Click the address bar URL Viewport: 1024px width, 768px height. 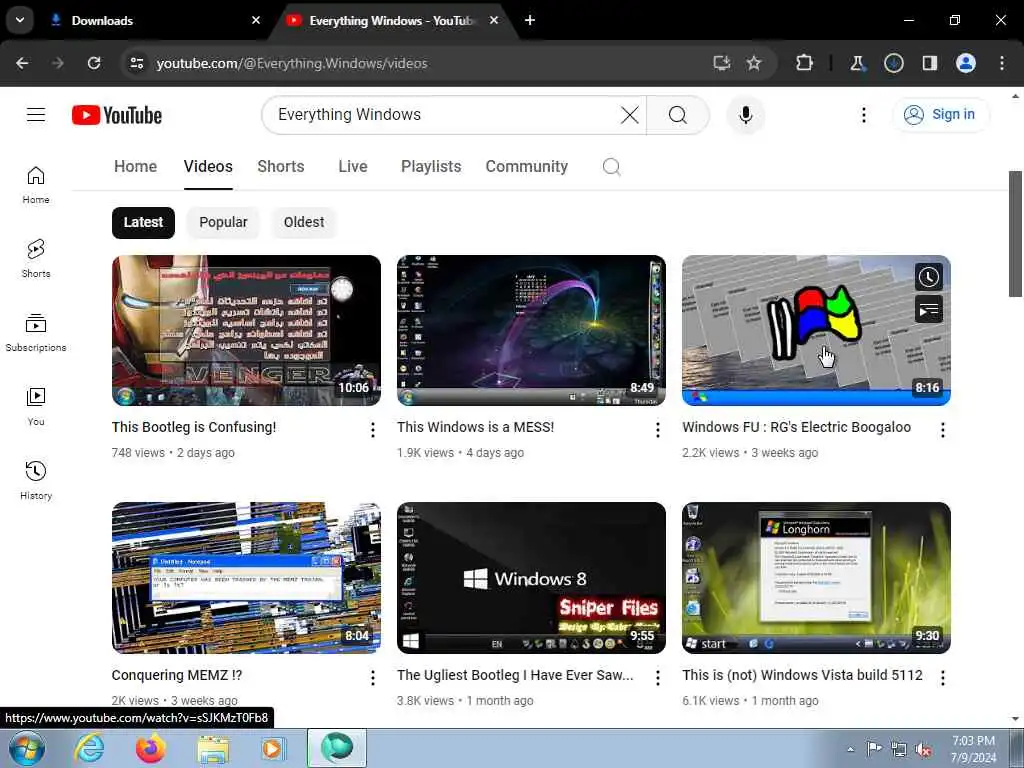[292, 63]
